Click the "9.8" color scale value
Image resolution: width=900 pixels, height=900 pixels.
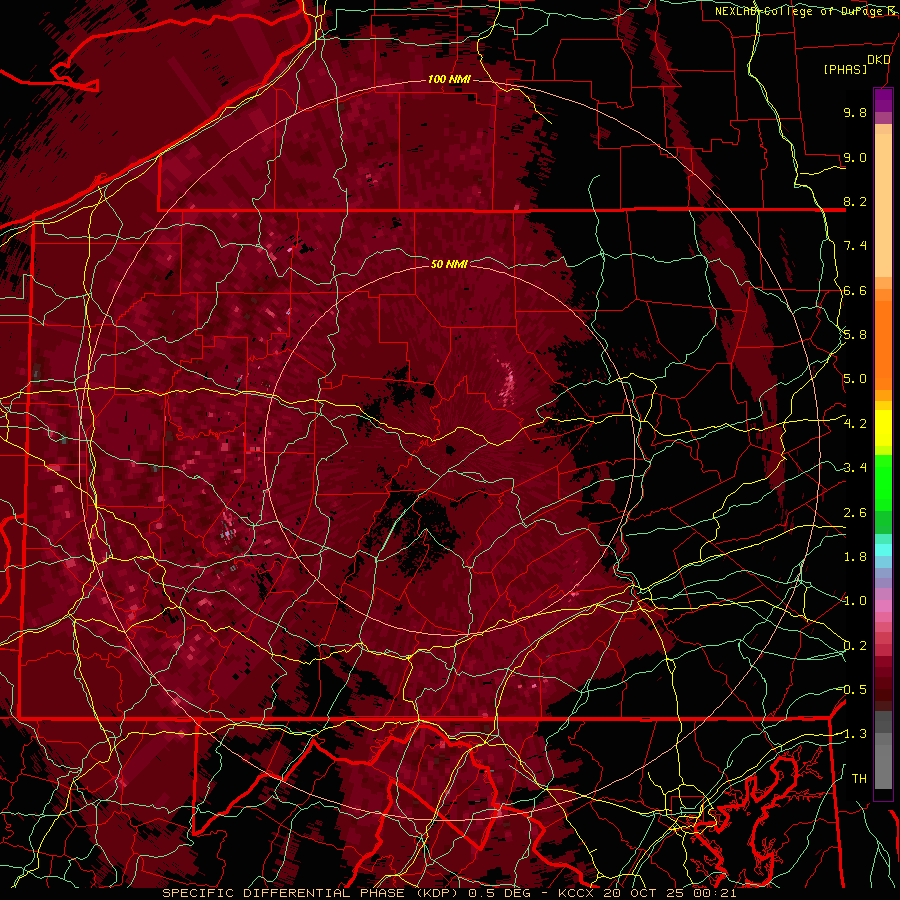click(855, 112)
